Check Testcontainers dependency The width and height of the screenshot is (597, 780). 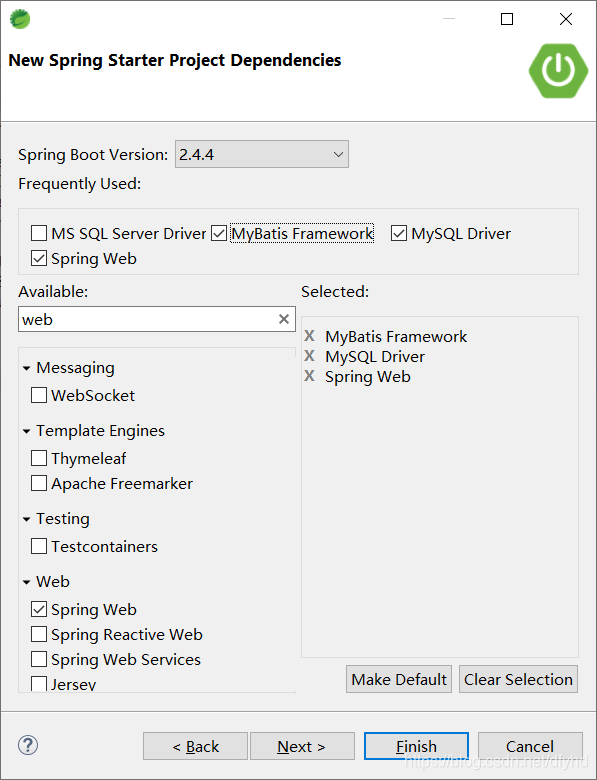[x=39, y=546]
